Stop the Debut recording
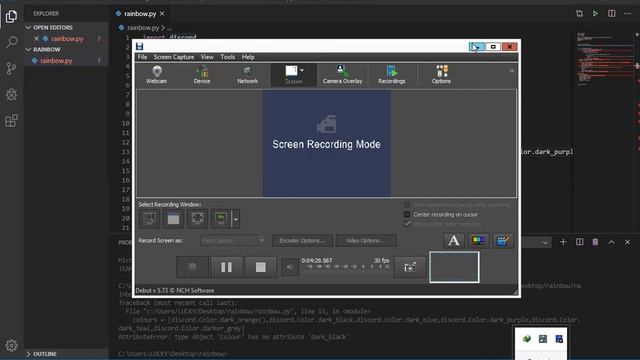 [260, 267]
